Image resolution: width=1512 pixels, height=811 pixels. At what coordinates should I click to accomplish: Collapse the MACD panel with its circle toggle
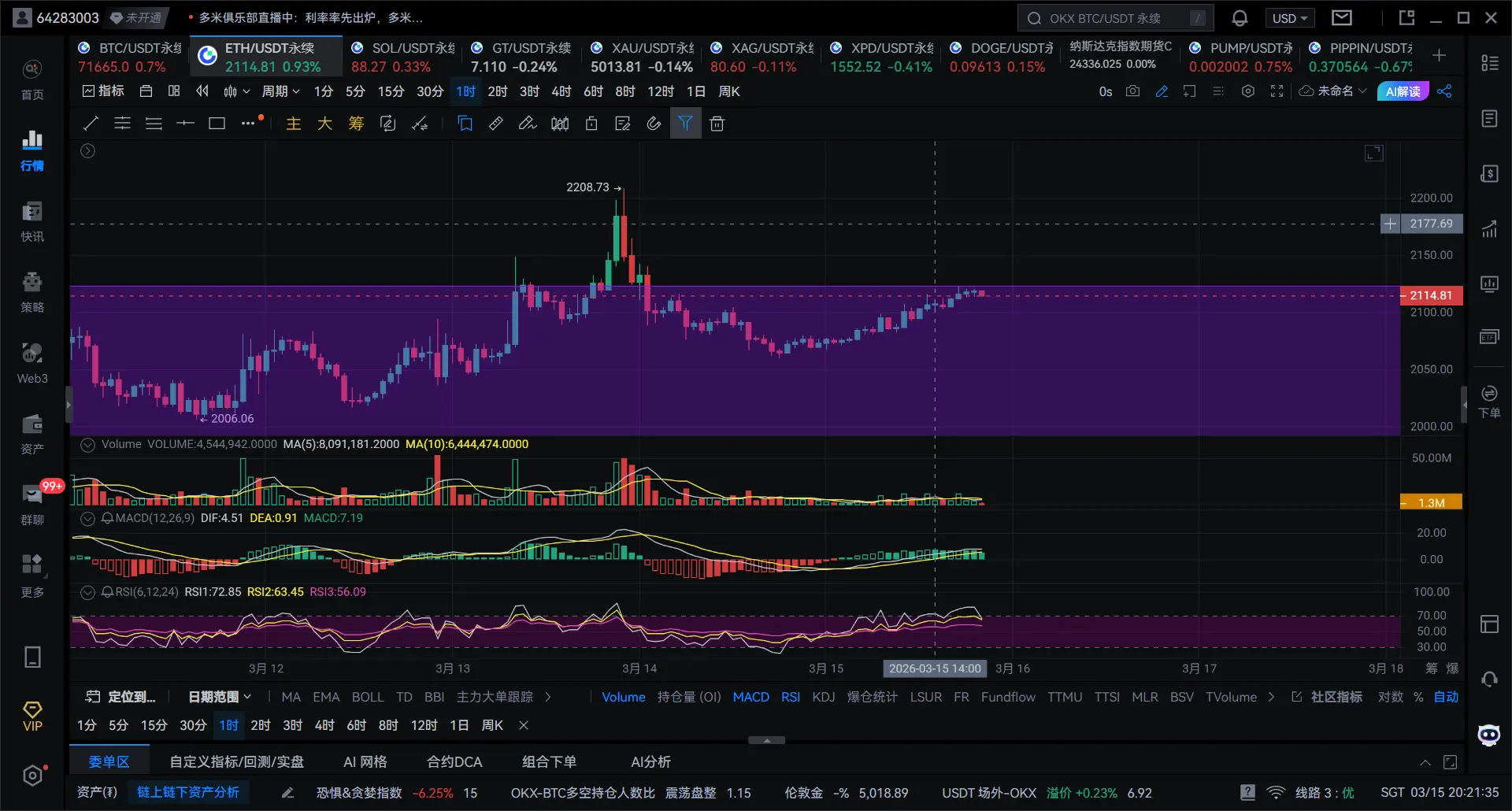point(88,518)
